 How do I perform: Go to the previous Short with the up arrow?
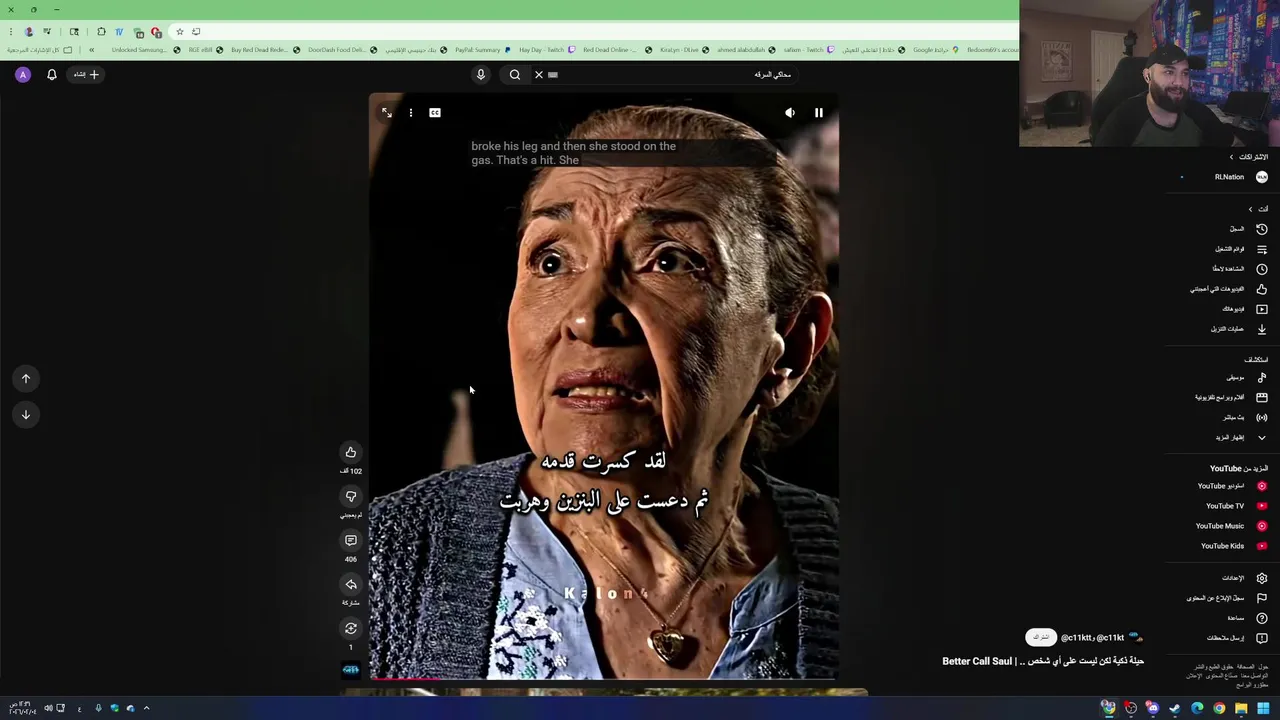pyautogui.click(x=26, y=378)
